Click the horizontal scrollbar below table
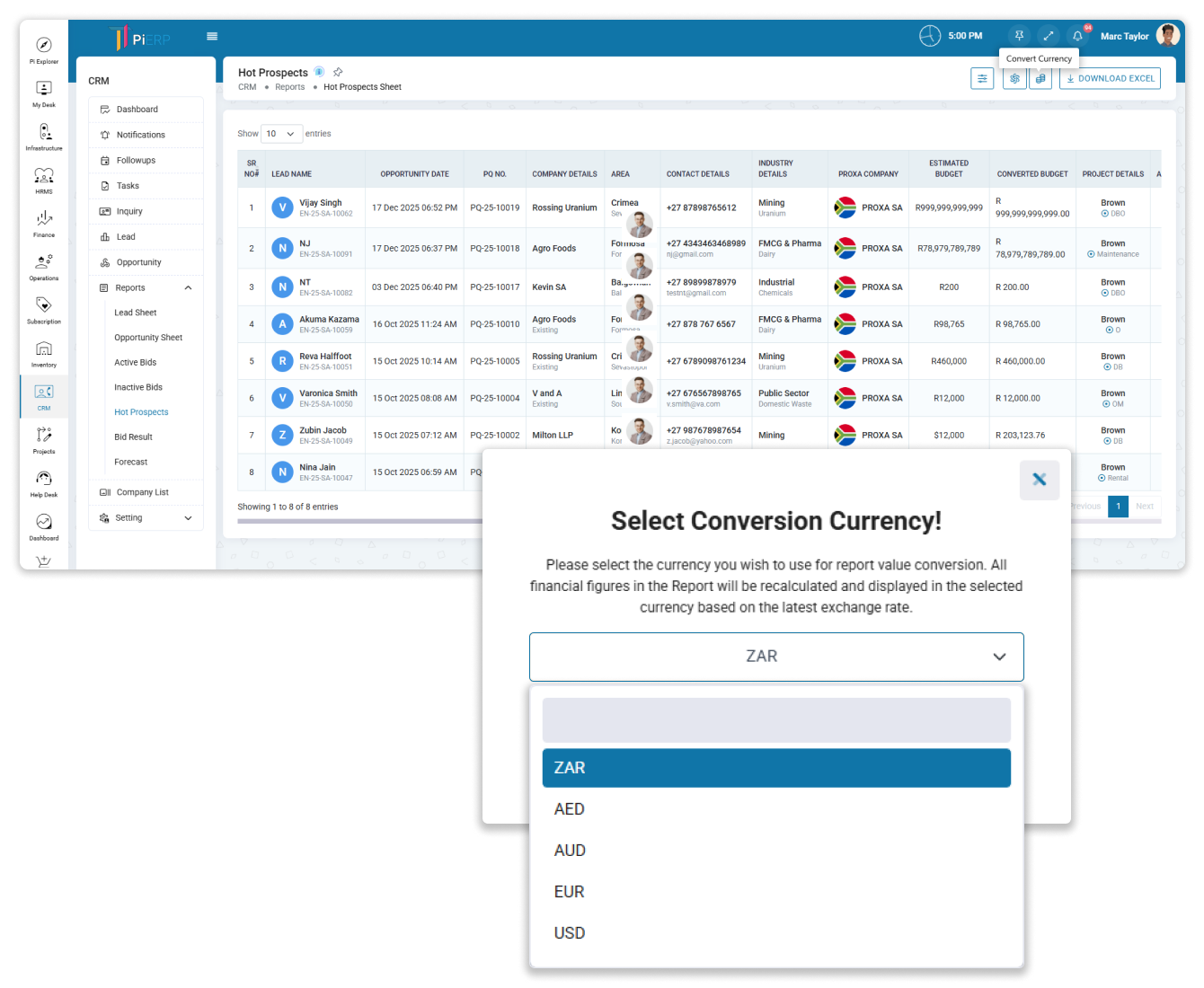Image resolution: width=1204 pixels, height=988 pixels. [359, 521]
